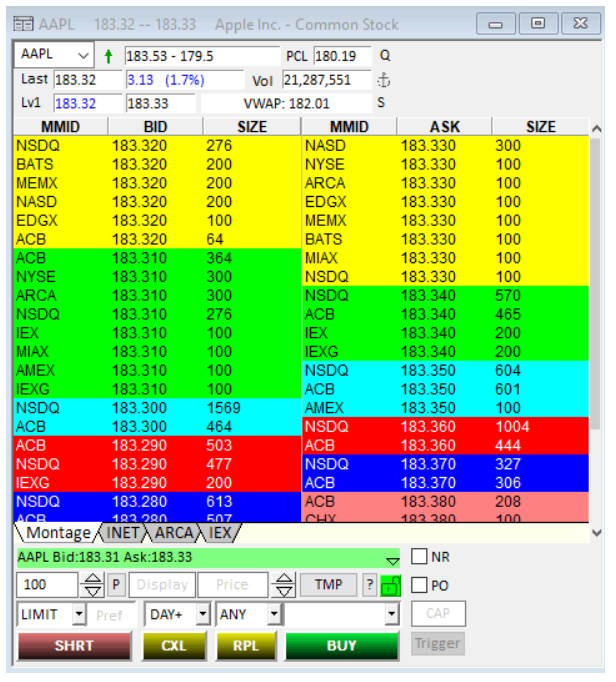Click the quantity field showing 100
Image resolution: width=616 pixels, height=682 pixels.
coord(47,585)
